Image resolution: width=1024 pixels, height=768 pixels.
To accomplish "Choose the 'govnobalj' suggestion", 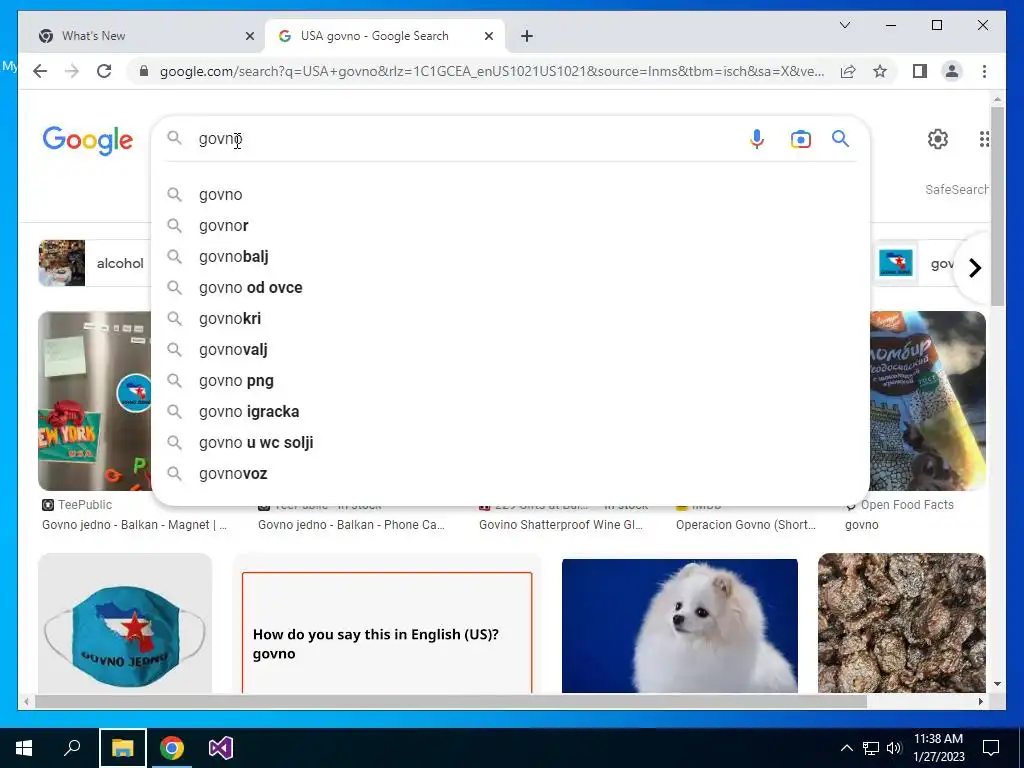I will tap(510, 257).
